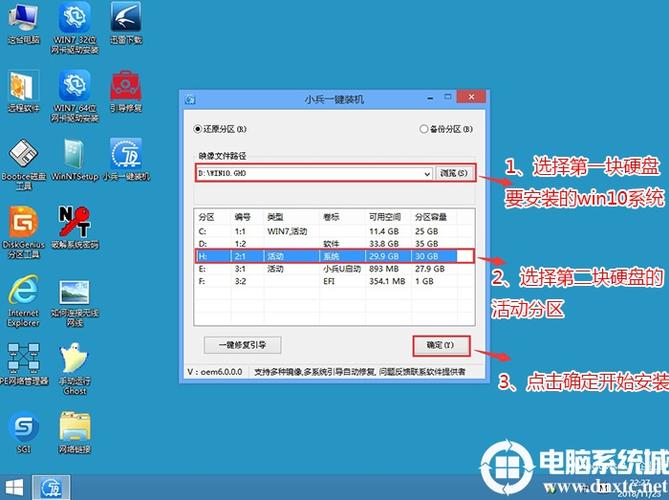Open the 网络链接 folder icon
The height and width of the screenshot is (500, 669).
coord(75,432)
